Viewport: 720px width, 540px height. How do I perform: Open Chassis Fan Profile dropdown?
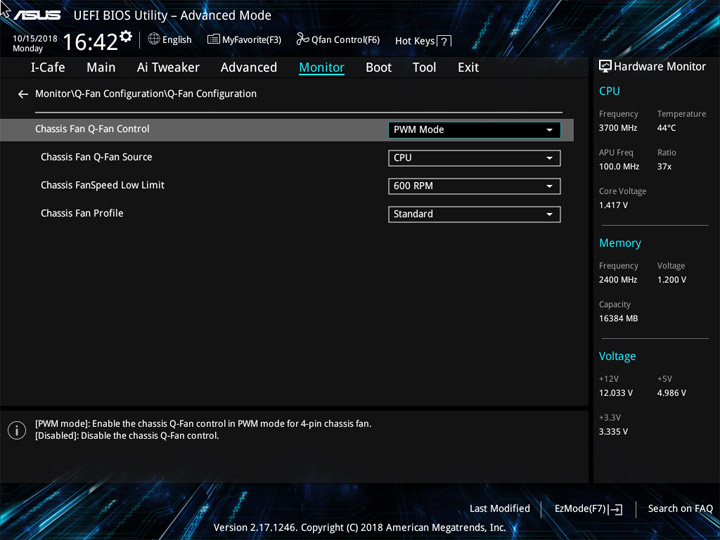(474, 214)
